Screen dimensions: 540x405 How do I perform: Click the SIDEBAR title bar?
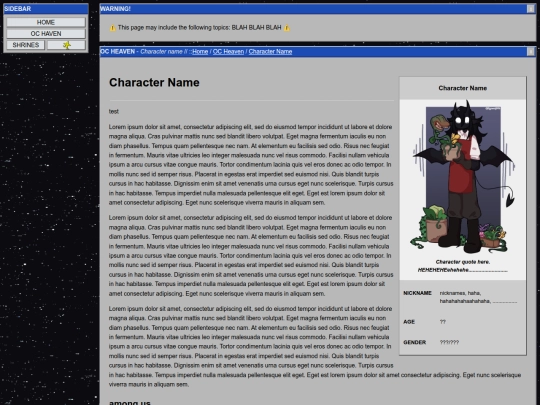[46, 9]
